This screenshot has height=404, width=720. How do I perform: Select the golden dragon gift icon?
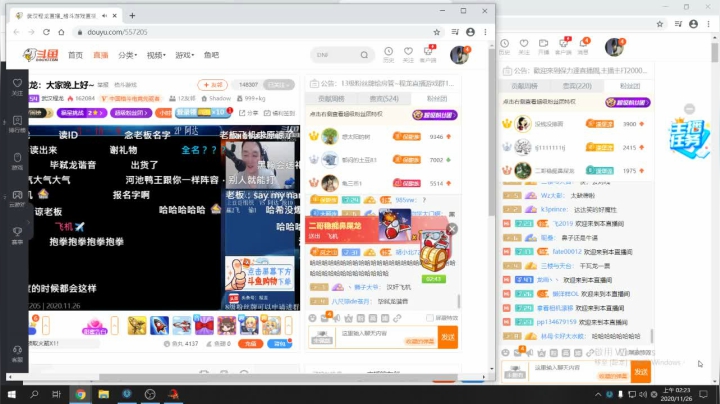click(x=137, y=325)
